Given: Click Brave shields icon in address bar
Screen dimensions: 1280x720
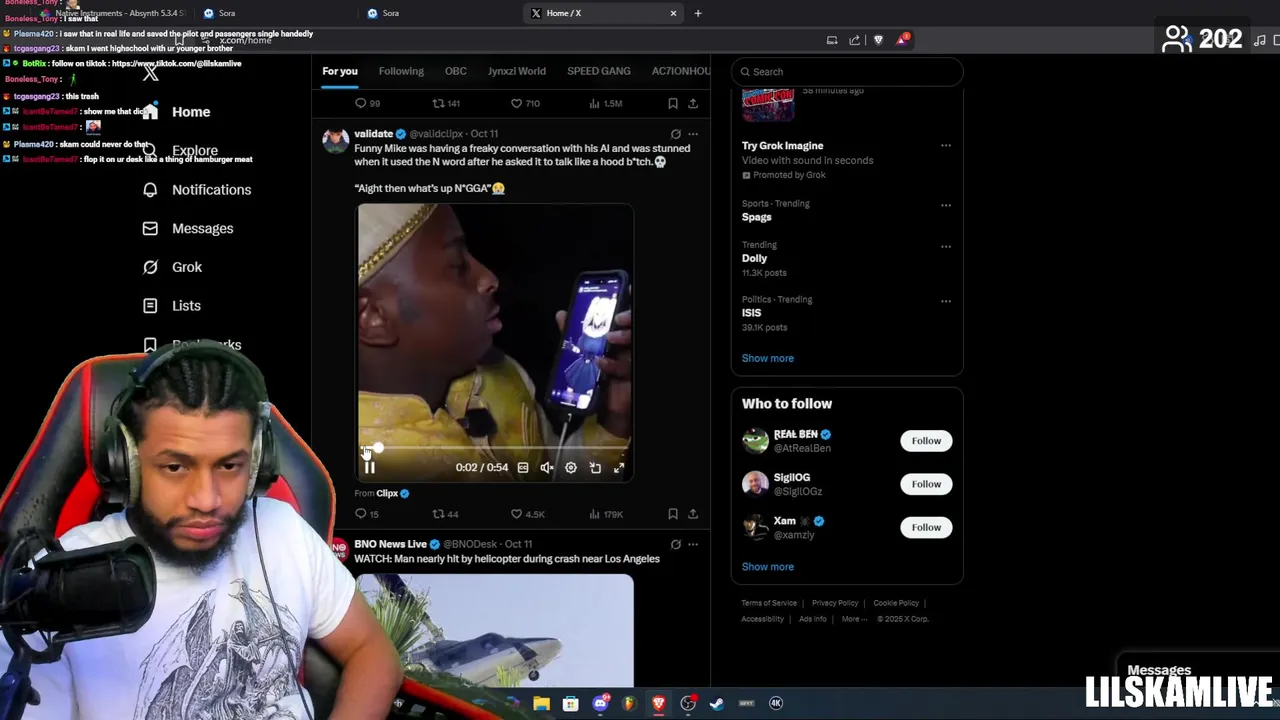Looking at the screenshot, I should tap(878, 40).
